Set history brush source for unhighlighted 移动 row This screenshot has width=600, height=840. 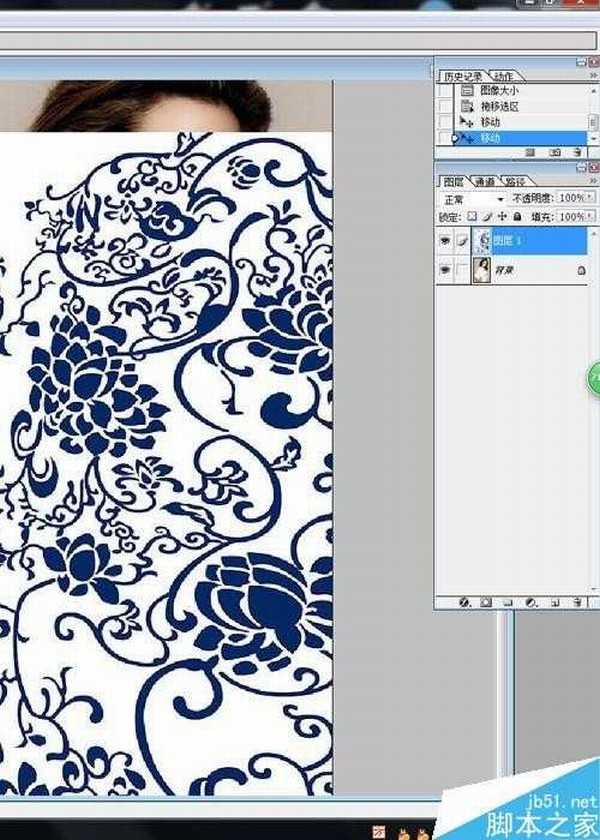pos(445,122)
